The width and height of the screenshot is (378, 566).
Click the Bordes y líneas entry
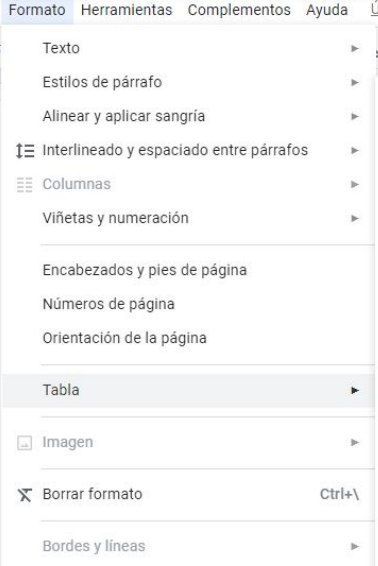pyautogui.click(x=188, y=546)
